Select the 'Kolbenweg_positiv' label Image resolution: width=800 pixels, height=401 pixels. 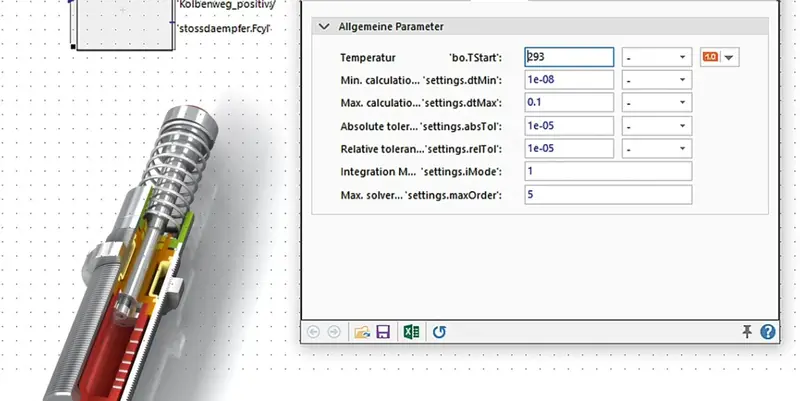click(x=227, y=5)
